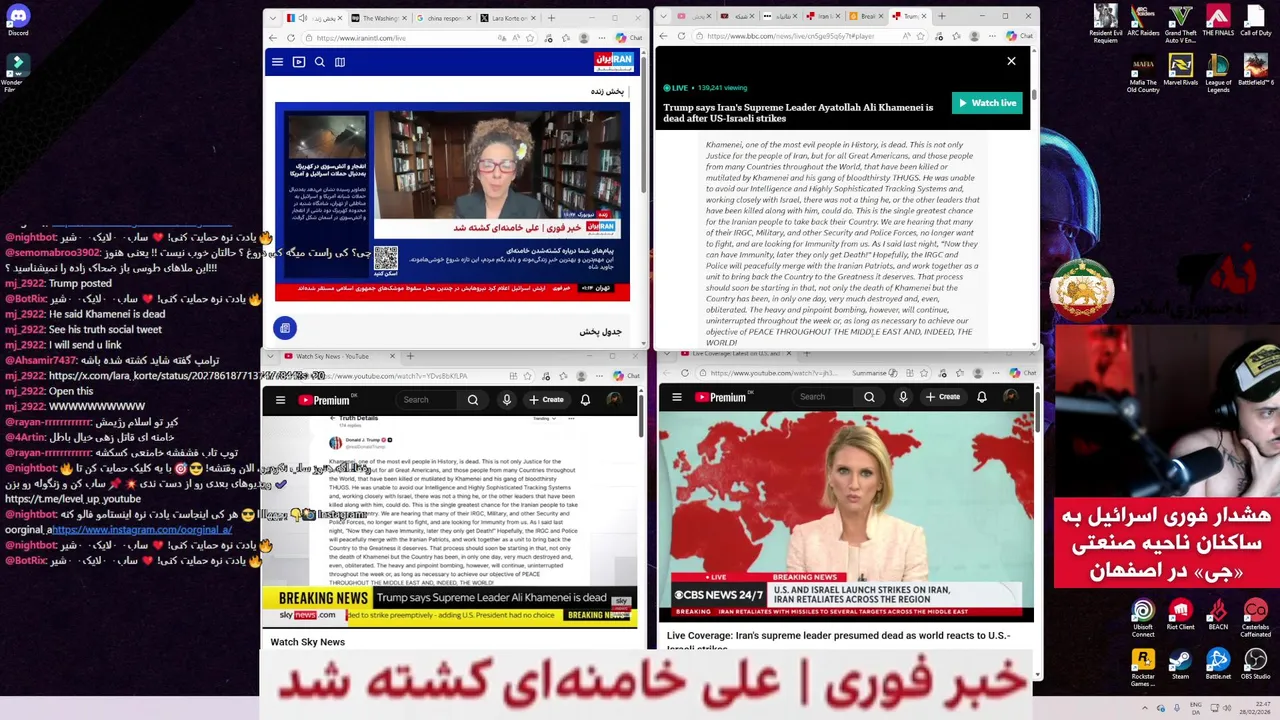Refresh the Iran International page
Viewport: 1280px width, 720px height.
[291, 38]
